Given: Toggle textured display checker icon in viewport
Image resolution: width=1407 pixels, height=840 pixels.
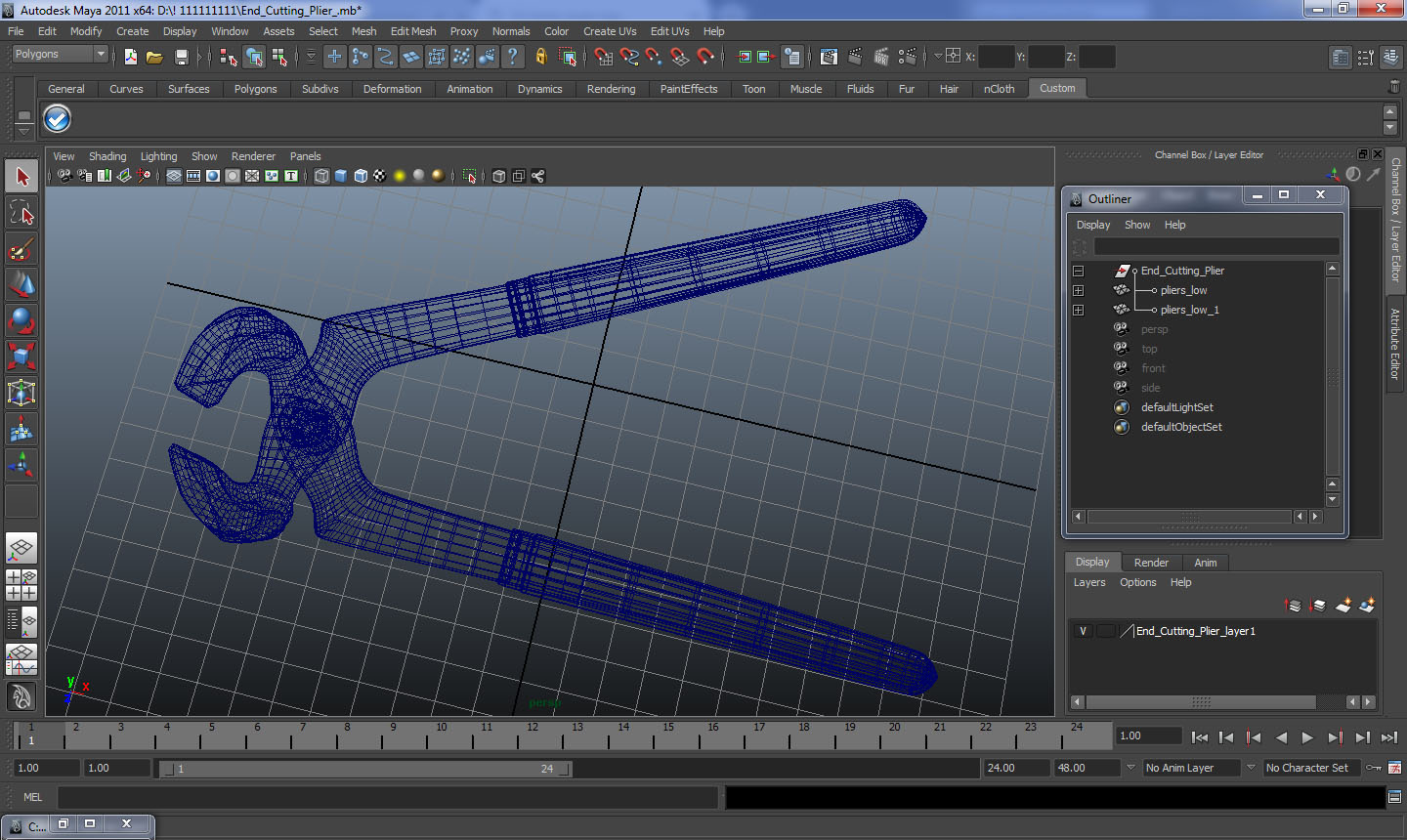Looking at the screenshot, I should point(380,176).
